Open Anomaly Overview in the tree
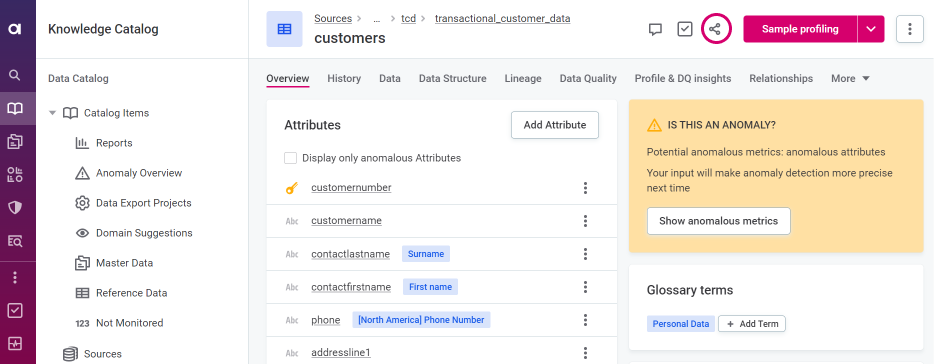Viewport: 934px width, 364px height. point(129,173)
